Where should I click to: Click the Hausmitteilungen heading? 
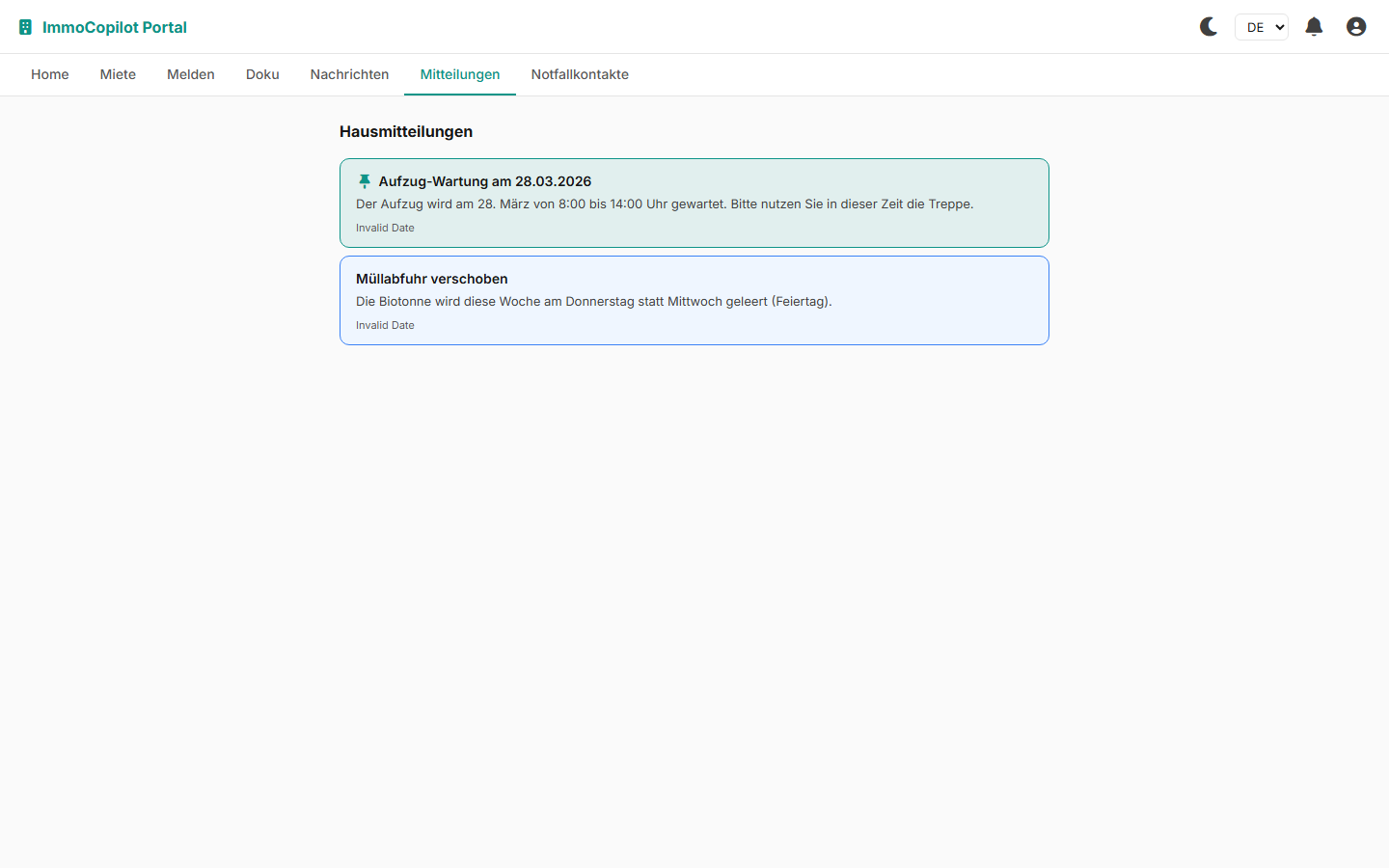406,131
